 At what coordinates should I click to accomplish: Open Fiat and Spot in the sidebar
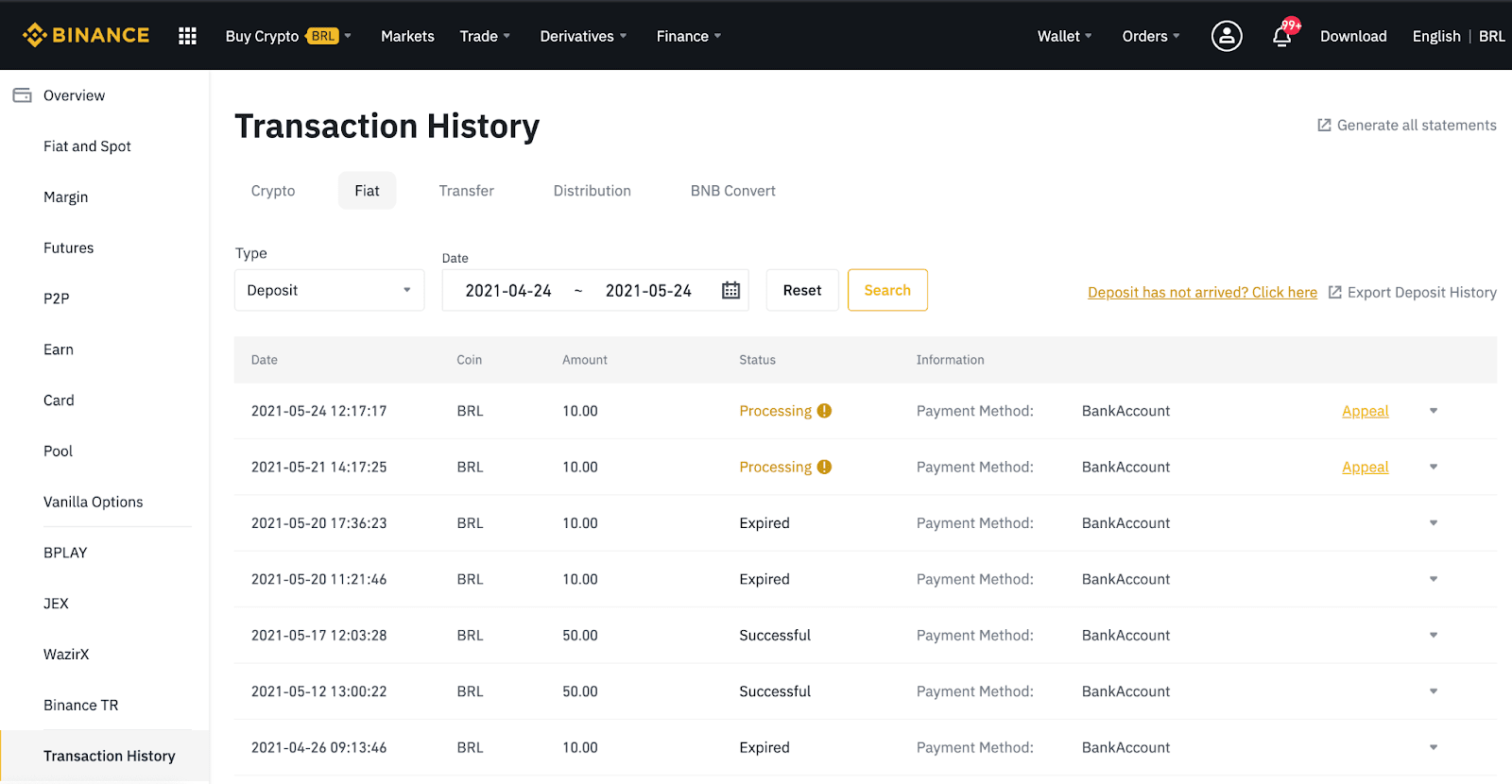click(87, 146)
